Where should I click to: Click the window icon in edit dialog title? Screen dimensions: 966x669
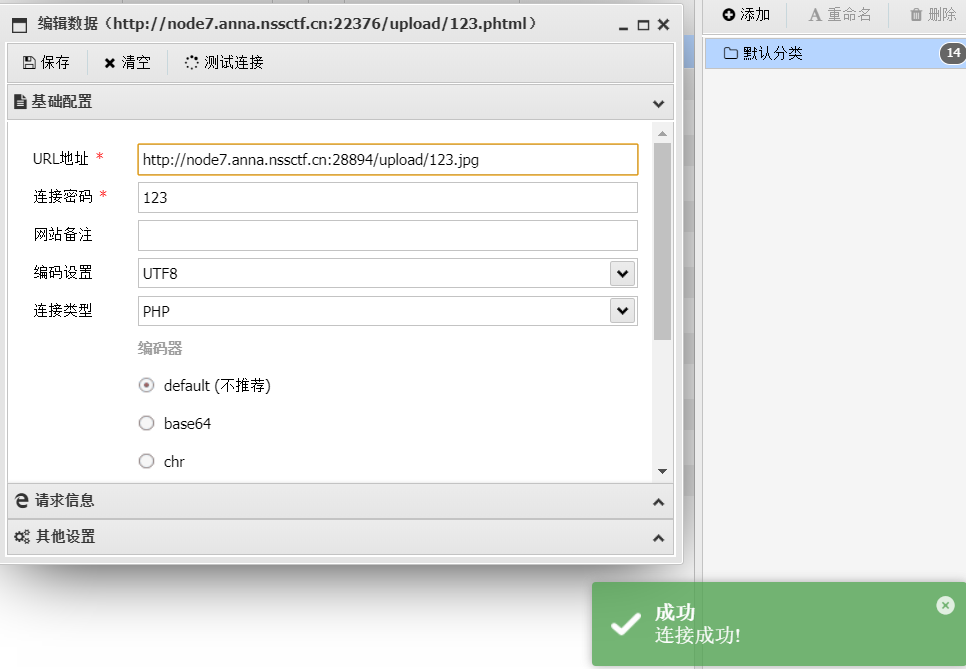20,25
